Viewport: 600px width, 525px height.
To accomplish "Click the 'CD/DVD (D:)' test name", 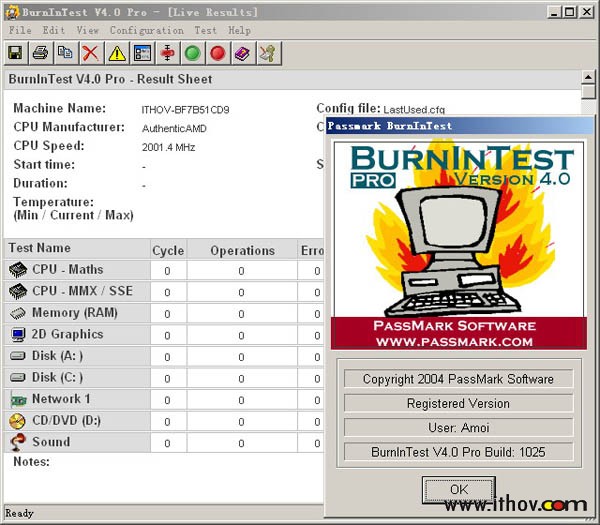I will pyautogui.click(x=67, y=421).
